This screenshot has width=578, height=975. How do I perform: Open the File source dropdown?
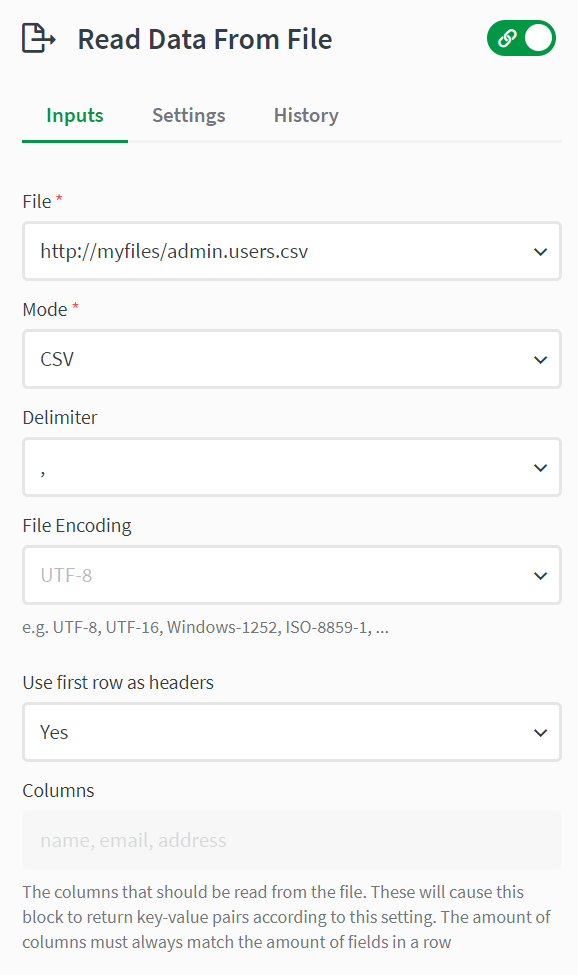pos(292,251)
